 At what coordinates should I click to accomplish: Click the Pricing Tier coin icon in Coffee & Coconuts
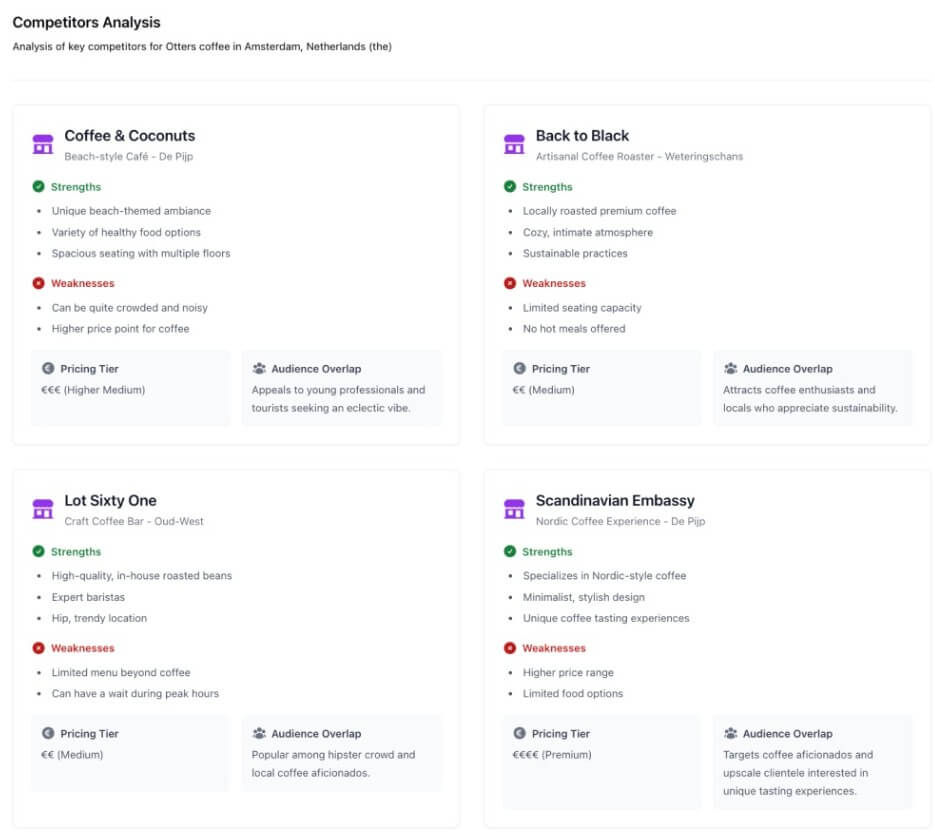[48, 368]
